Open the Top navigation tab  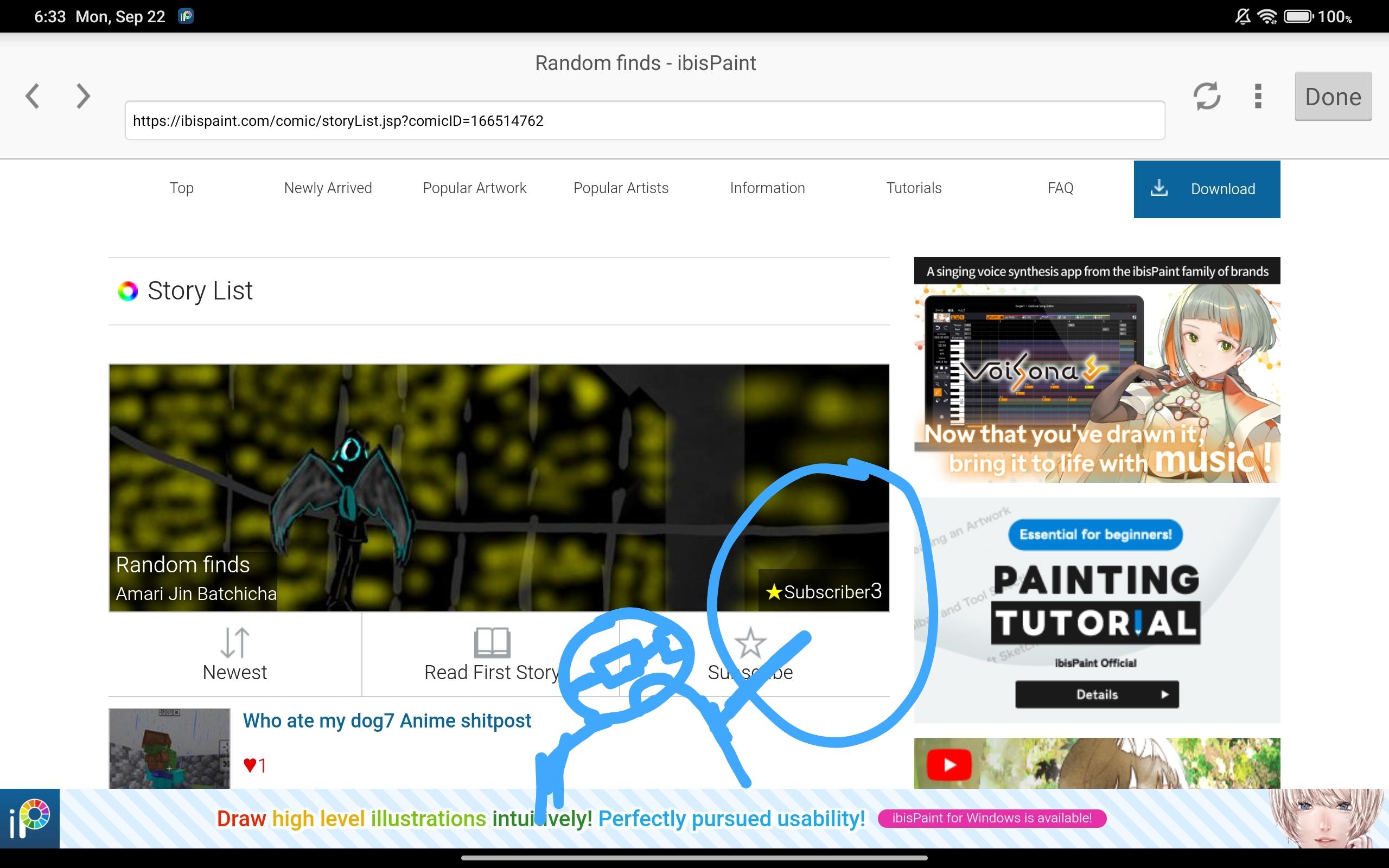pos(181,188)
